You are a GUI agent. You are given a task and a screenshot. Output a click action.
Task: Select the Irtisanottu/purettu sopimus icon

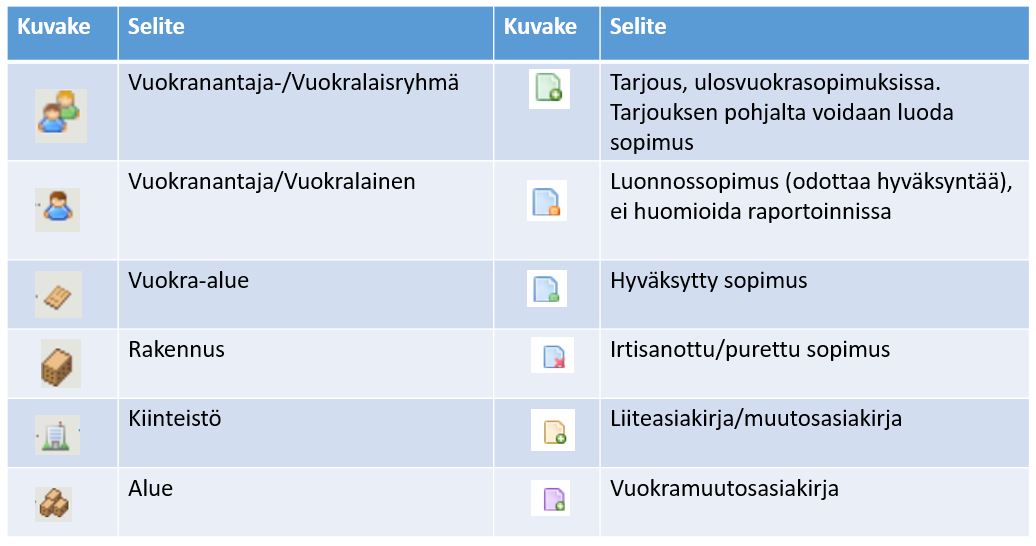(551, 355)
